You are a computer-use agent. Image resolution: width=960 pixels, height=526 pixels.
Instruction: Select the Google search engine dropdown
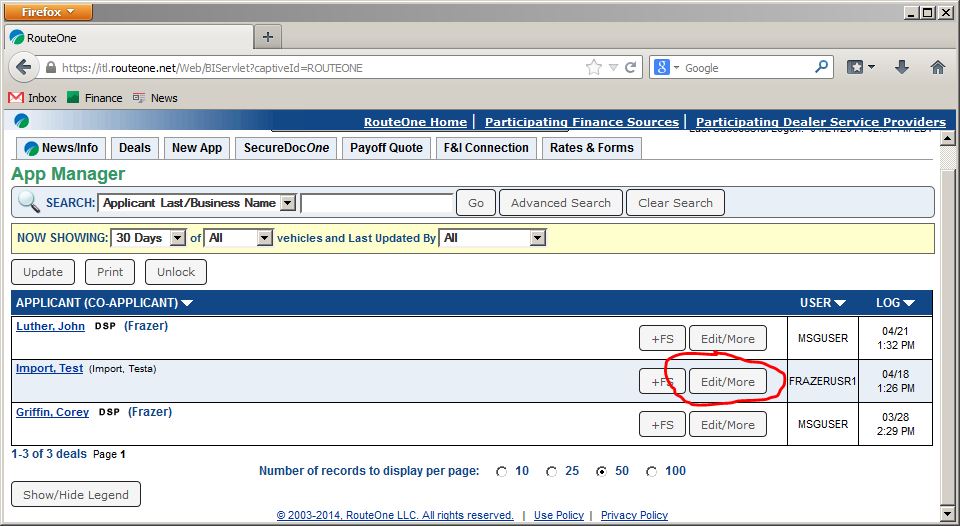pyautogui.click(x=666, y=67)
